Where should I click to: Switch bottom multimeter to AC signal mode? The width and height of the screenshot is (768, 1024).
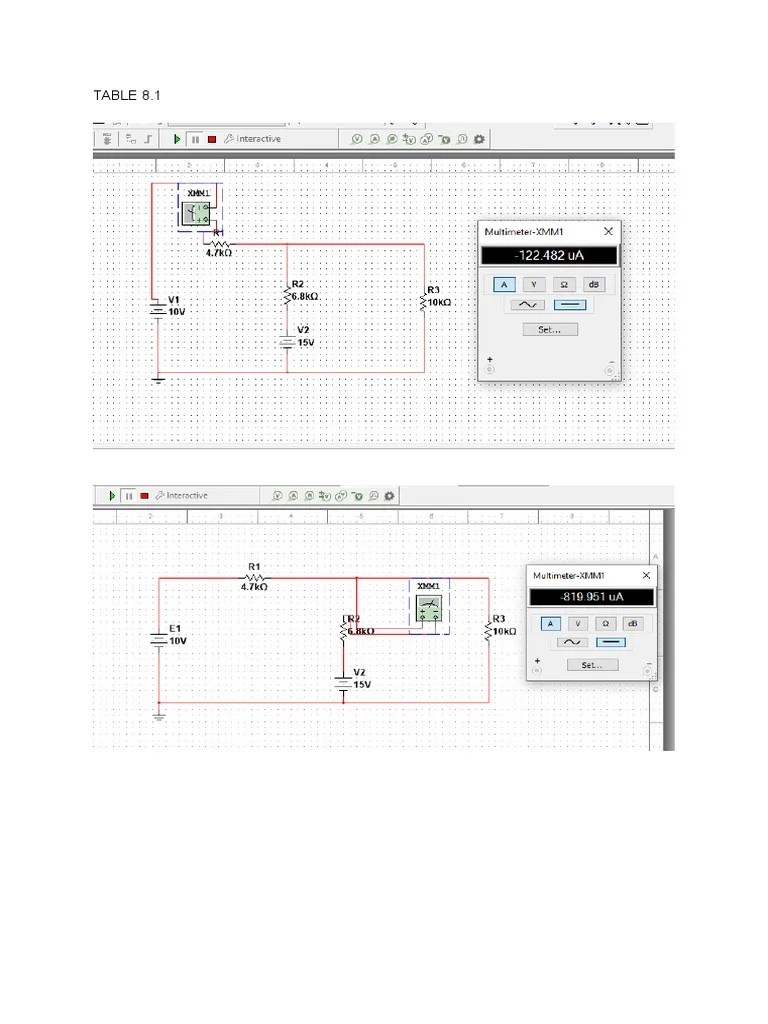[572, 643]
